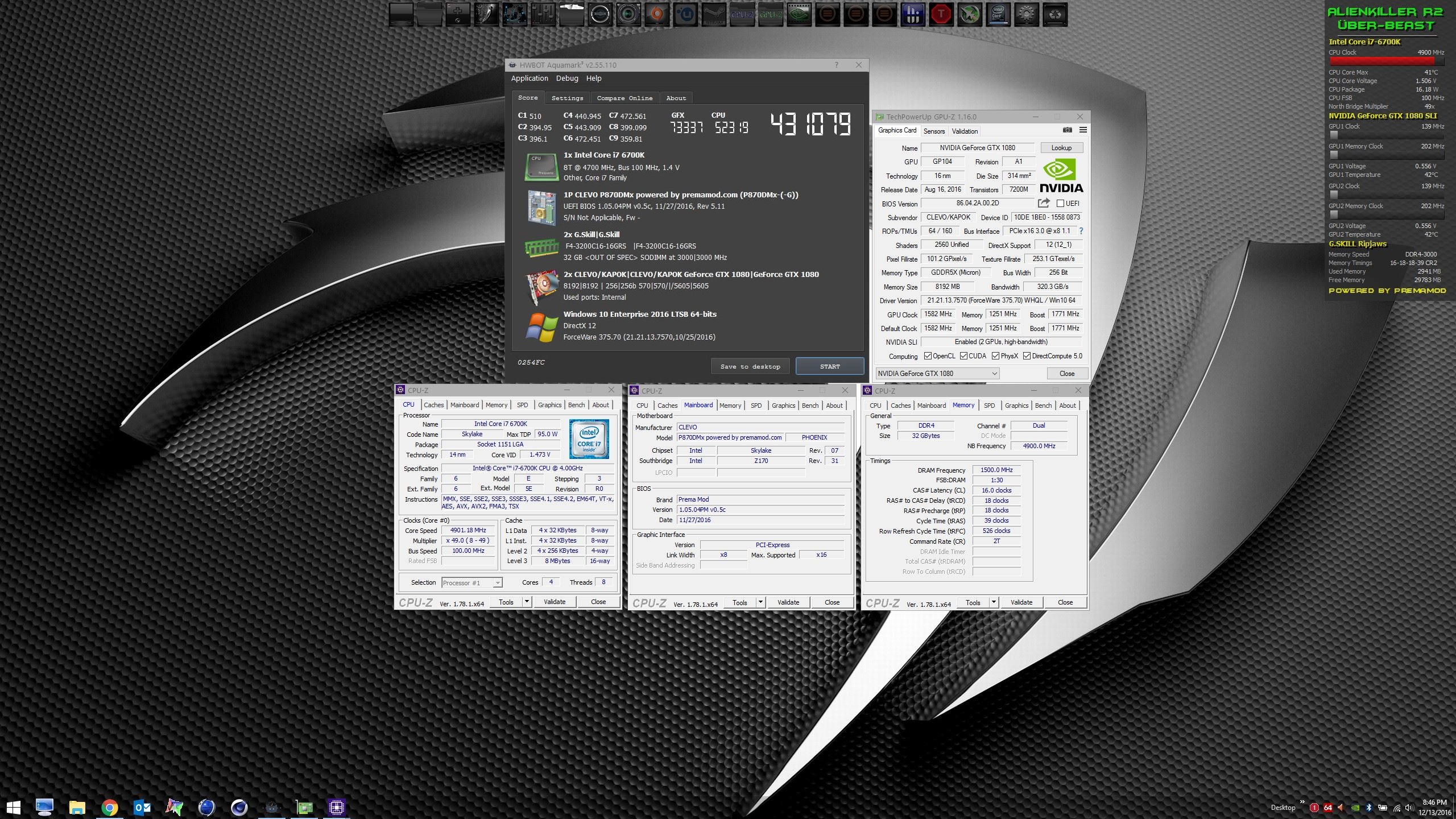Screen dimensions: 1456x819
Task: Open the GPU-Z hamburger menu
Action: tap(1083, 130)
